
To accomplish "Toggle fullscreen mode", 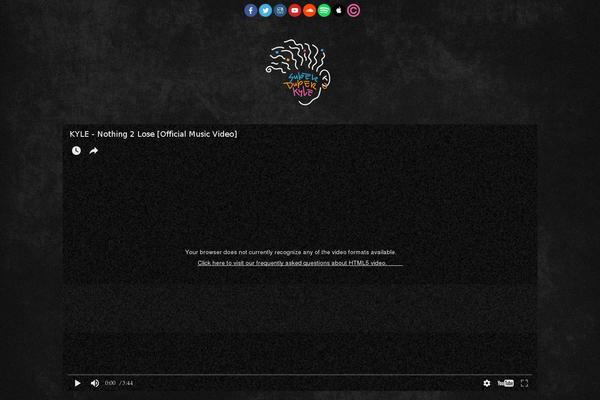I will point(524,383).
